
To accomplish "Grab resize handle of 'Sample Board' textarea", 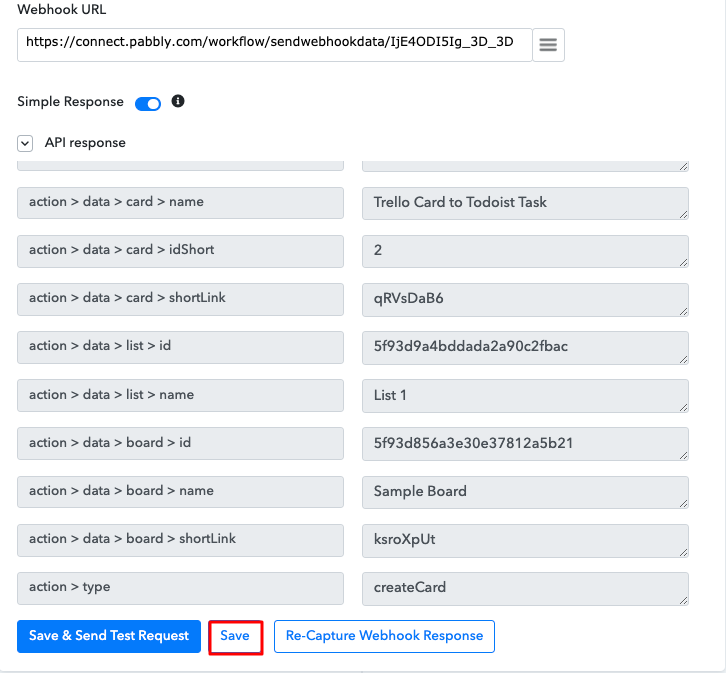I will click(683, 504).
